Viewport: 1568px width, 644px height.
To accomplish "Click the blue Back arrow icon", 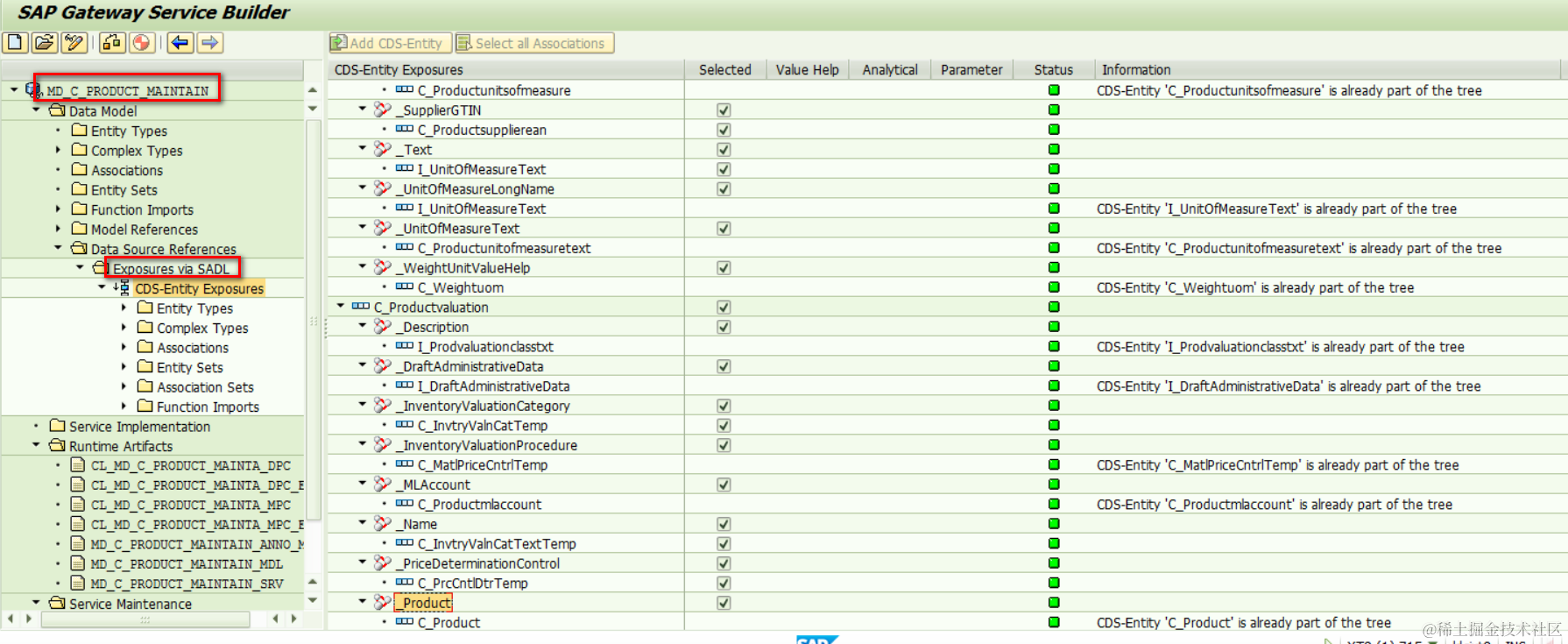I will 180,42.
